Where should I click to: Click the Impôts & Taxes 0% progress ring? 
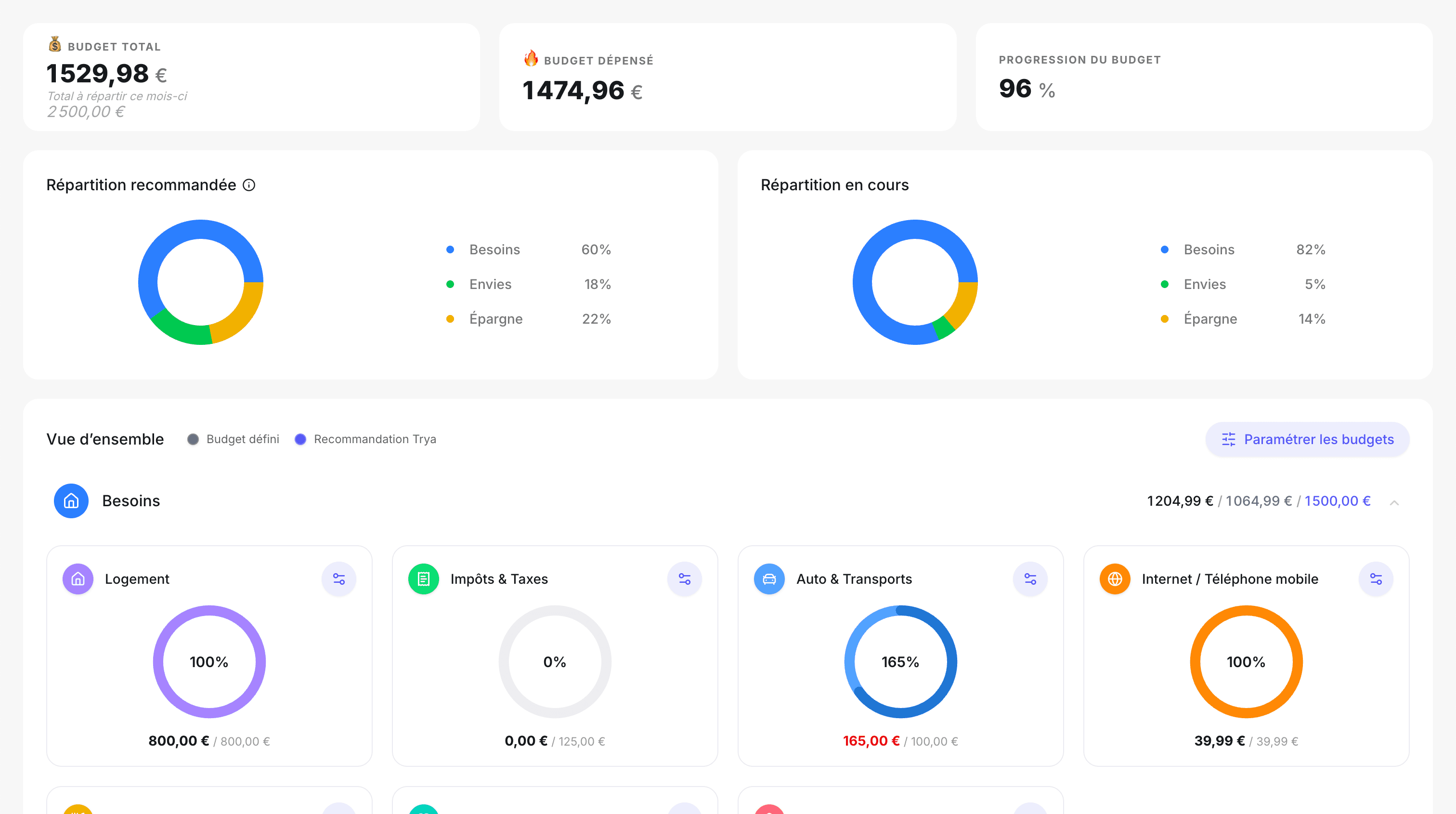pos(555,662)
